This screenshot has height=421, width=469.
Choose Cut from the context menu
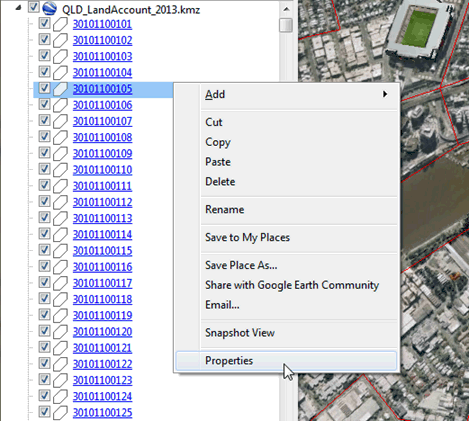pyautogui.click(x=287, y=122)
